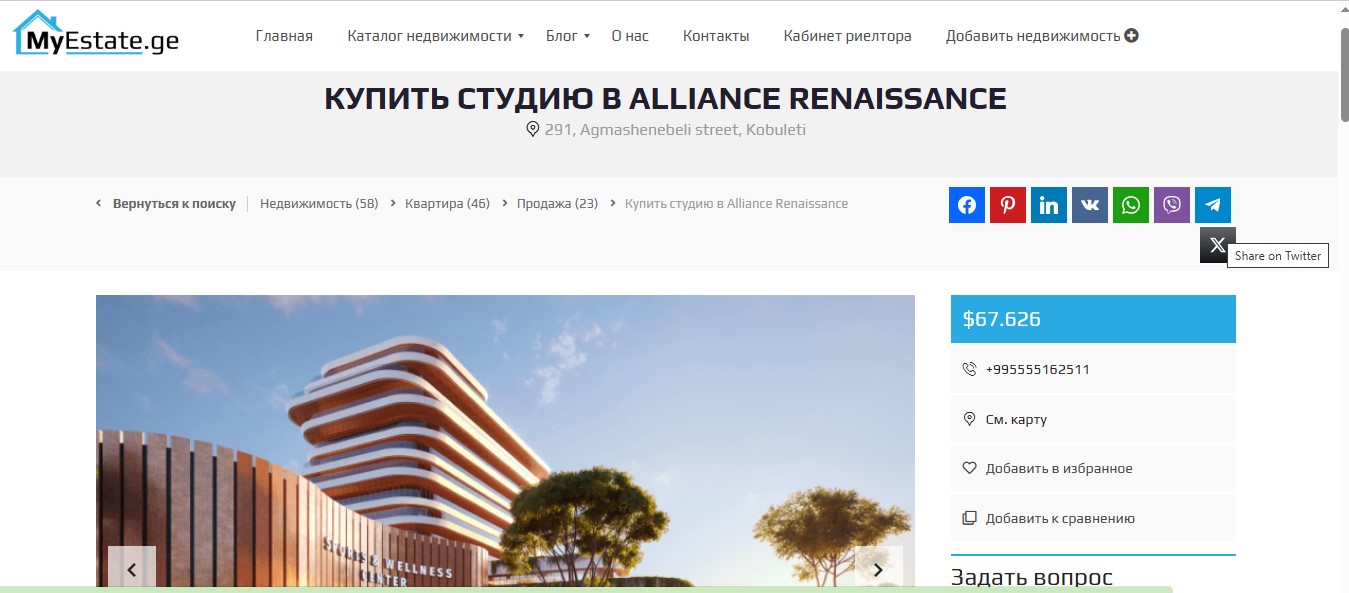Open Недвижимость (58) breadcrumb
1349x593 pixels.
tap(319, 204)
